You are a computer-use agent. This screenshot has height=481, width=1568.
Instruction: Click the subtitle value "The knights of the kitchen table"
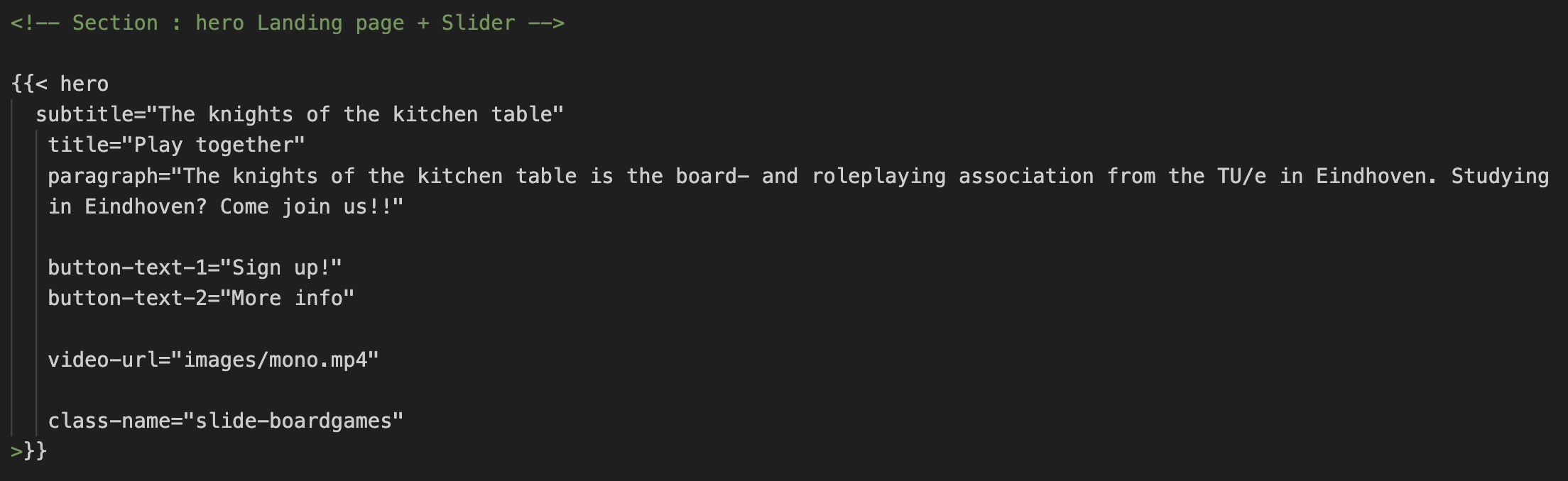(x=361, y=115)
